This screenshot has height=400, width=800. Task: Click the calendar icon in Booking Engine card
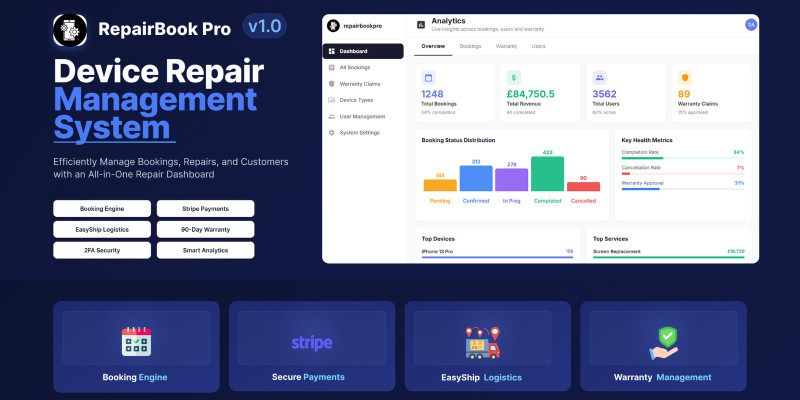(135, 342)
